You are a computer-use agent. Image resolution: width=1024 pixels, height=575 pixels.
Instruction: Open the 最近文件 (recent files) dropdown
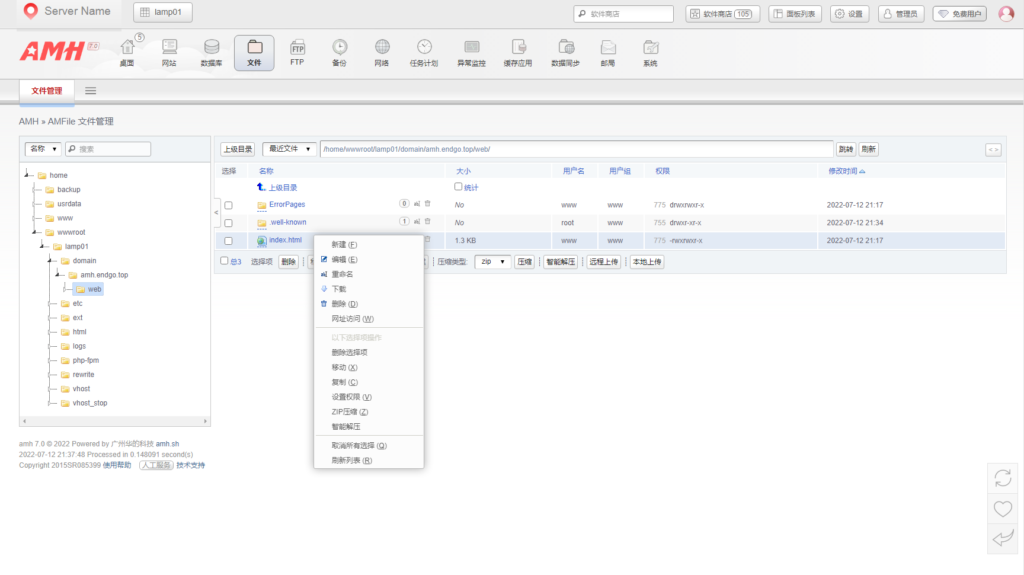[x=289, y=149]
